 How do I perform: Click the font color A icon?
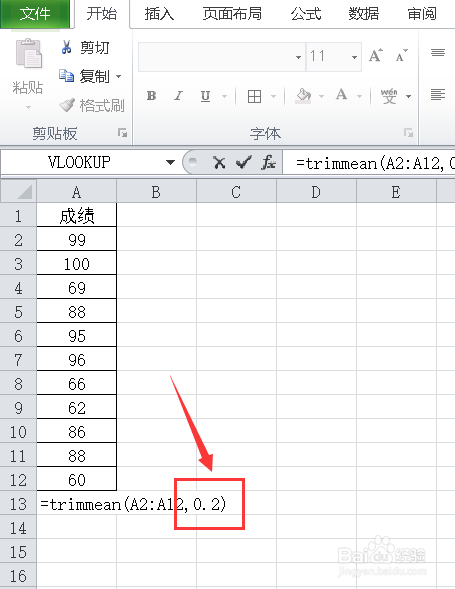[342, 94]
